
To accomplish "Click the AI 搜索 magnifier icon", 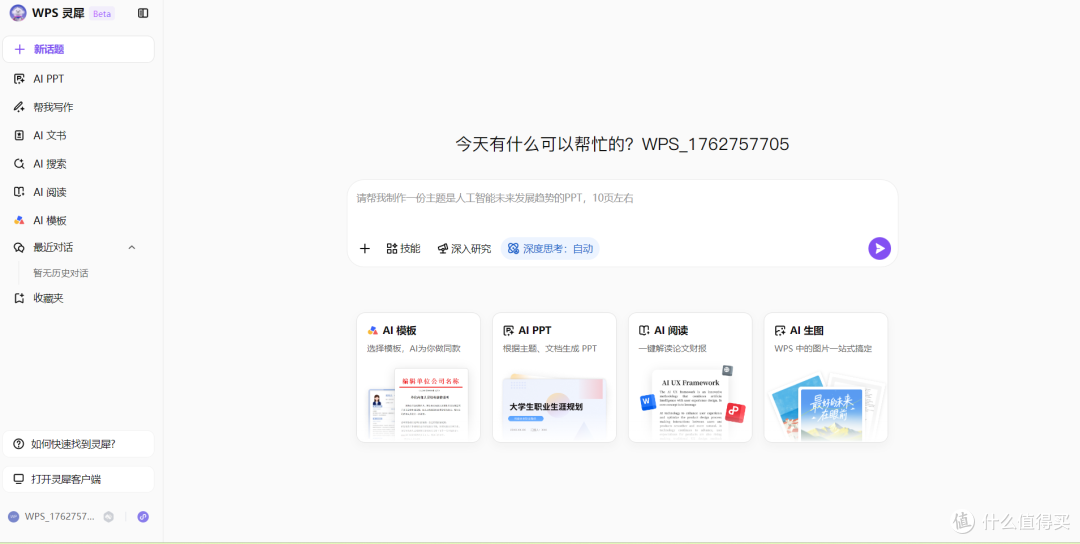I will pyautogui.click(x=19, y=164).
